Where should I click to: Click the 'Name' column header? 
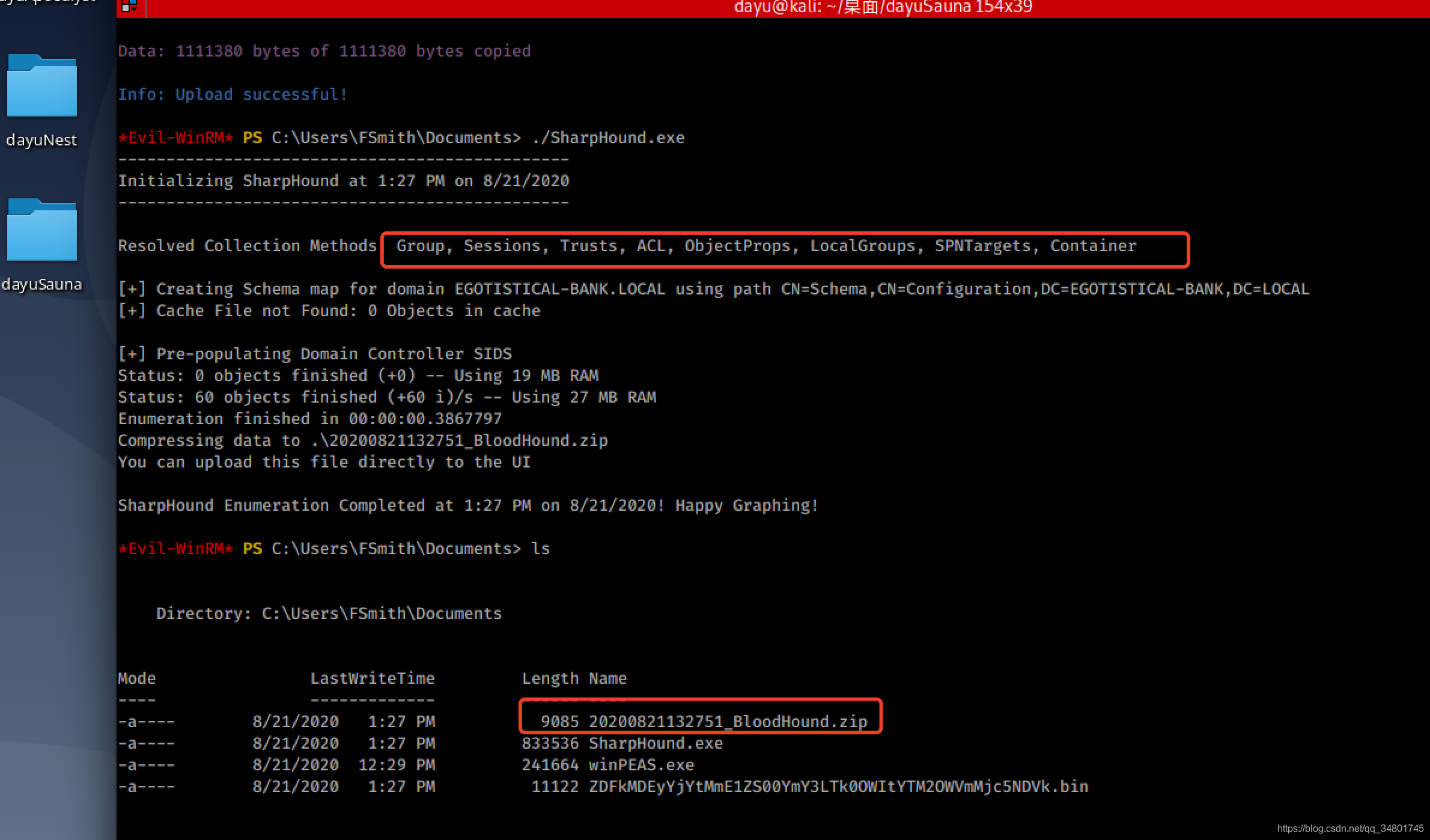(x=608, y=678)
